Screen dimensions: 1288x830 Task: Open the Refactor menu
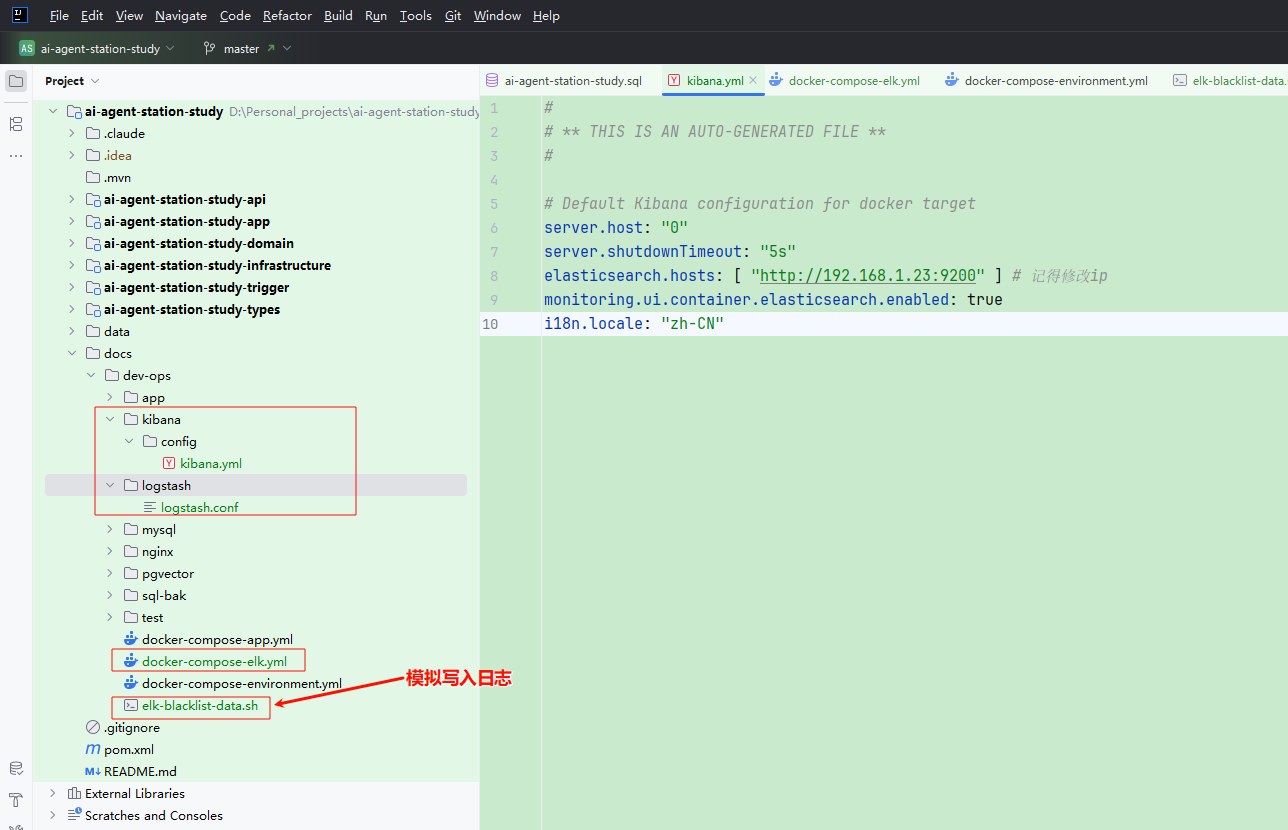[x=287, y=16]
